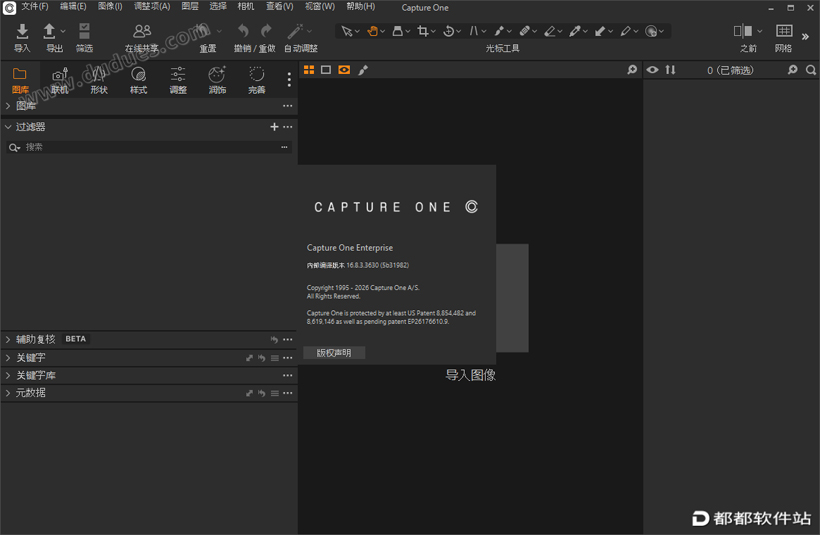Click viewer zoom magnifier icon
The width and height of the screenshot is (820, 535).
tap(632, 70)
